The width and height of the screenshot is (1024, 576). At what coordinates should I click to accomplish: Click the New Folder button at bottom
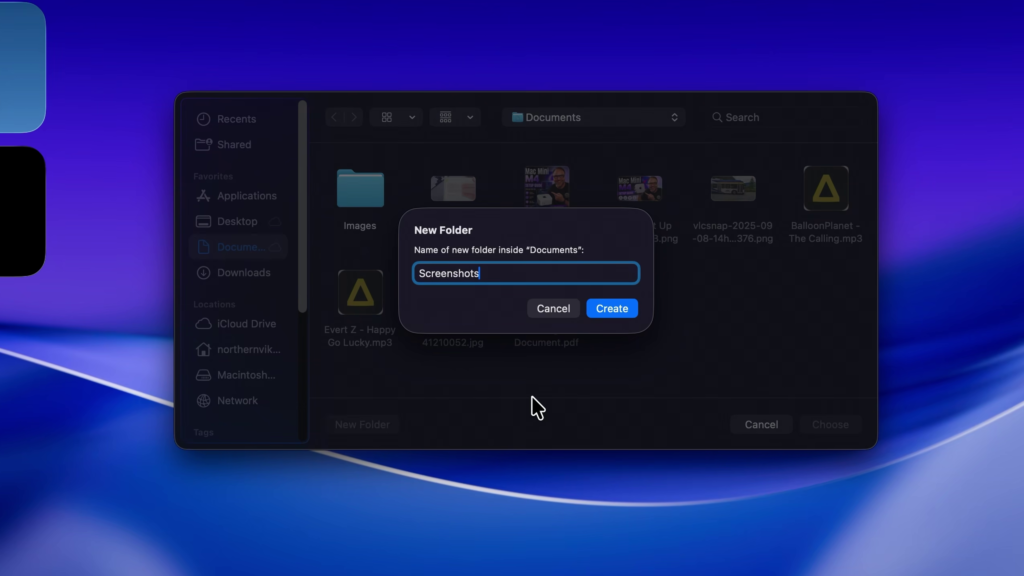coord(362,424)
